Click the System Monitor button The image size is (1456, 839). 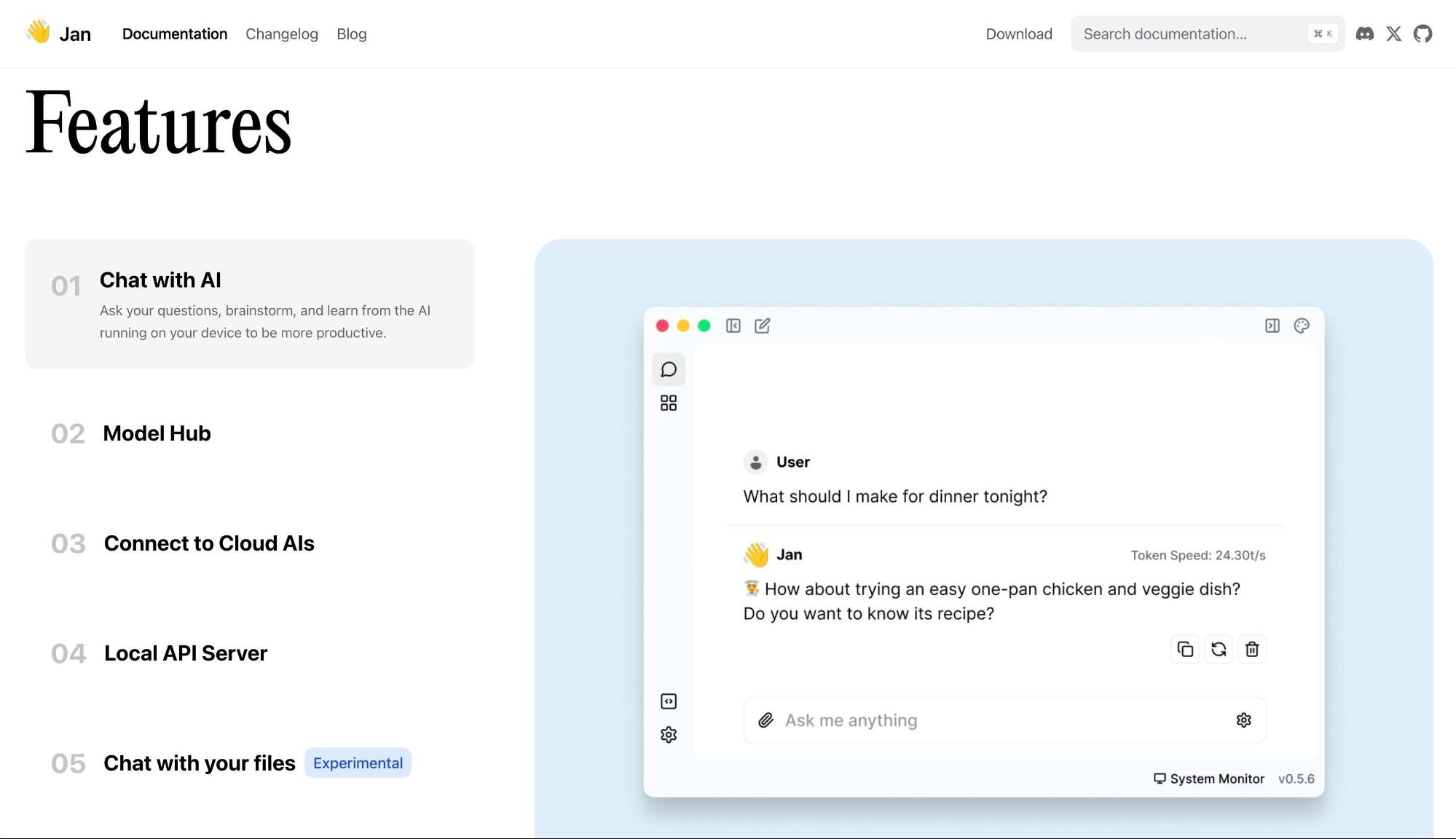[x=1209, y=779]
